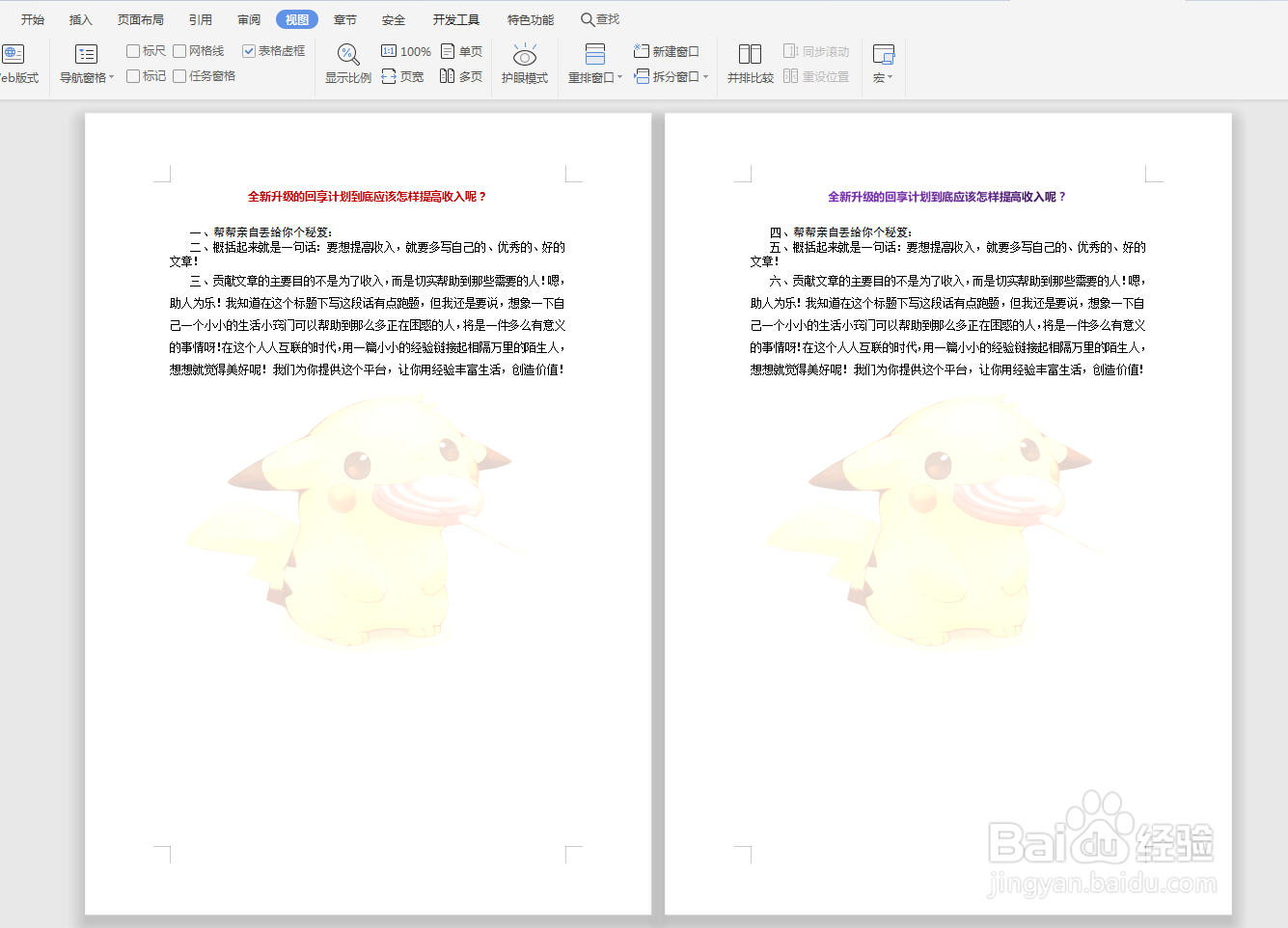
Task: Toggle the gridlines (网格线) checkbox
Action: pyautogui.click(x=179, y=51)
